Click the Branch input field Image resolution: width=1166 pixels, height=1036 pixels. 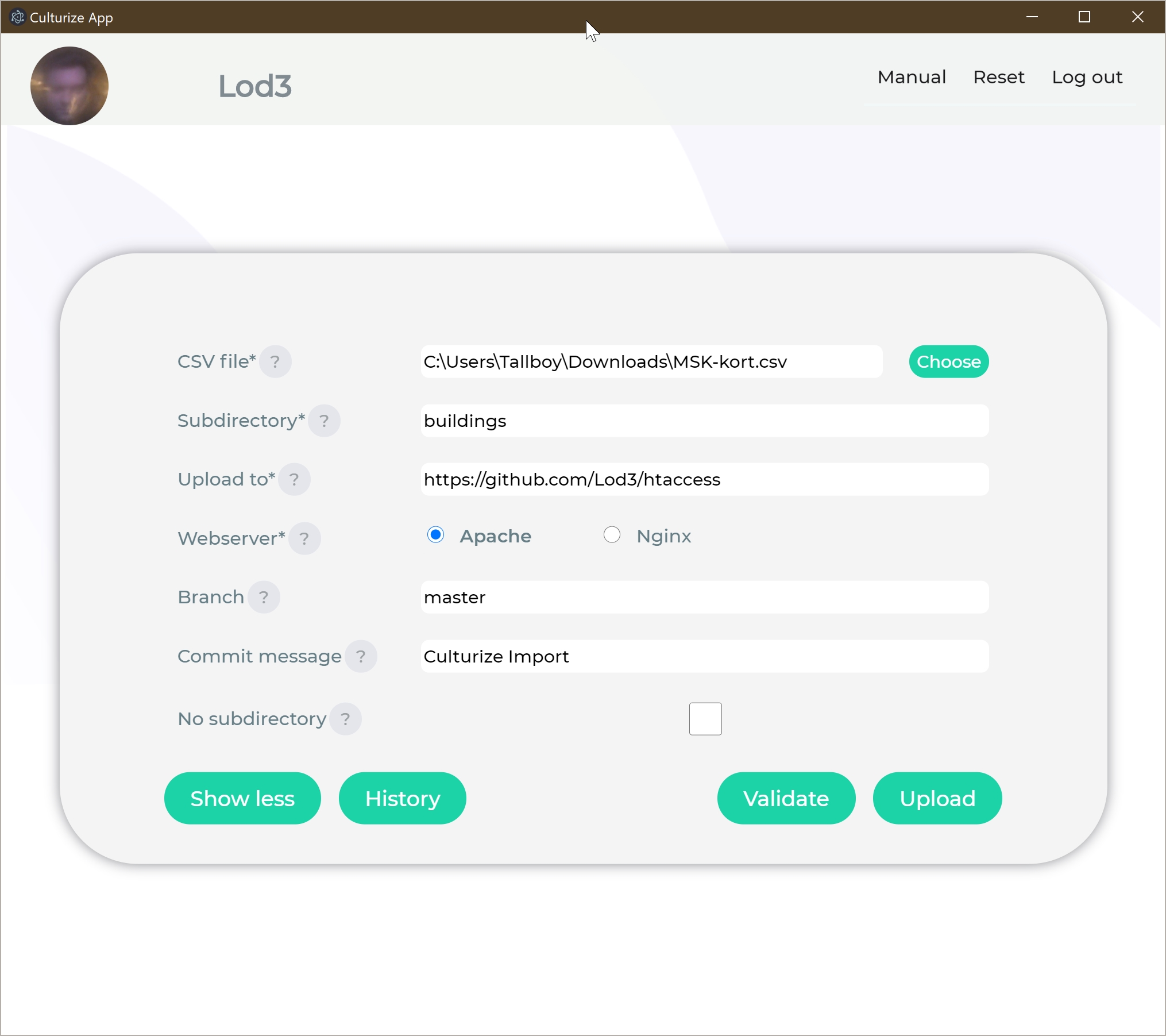point(700,598)
